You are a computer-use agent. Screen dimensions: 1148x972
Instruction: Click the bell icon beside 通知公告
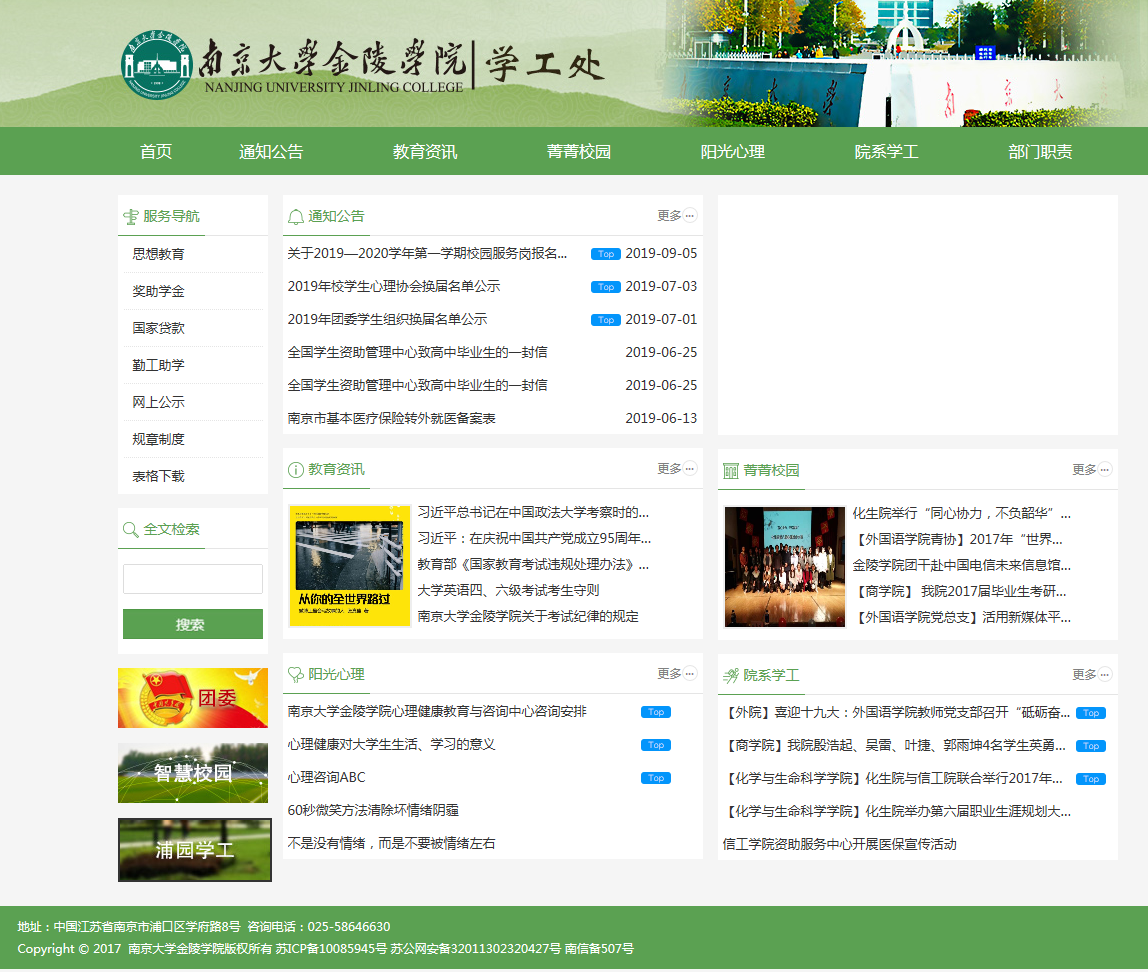pyautogui.click(x=295, y=217)
